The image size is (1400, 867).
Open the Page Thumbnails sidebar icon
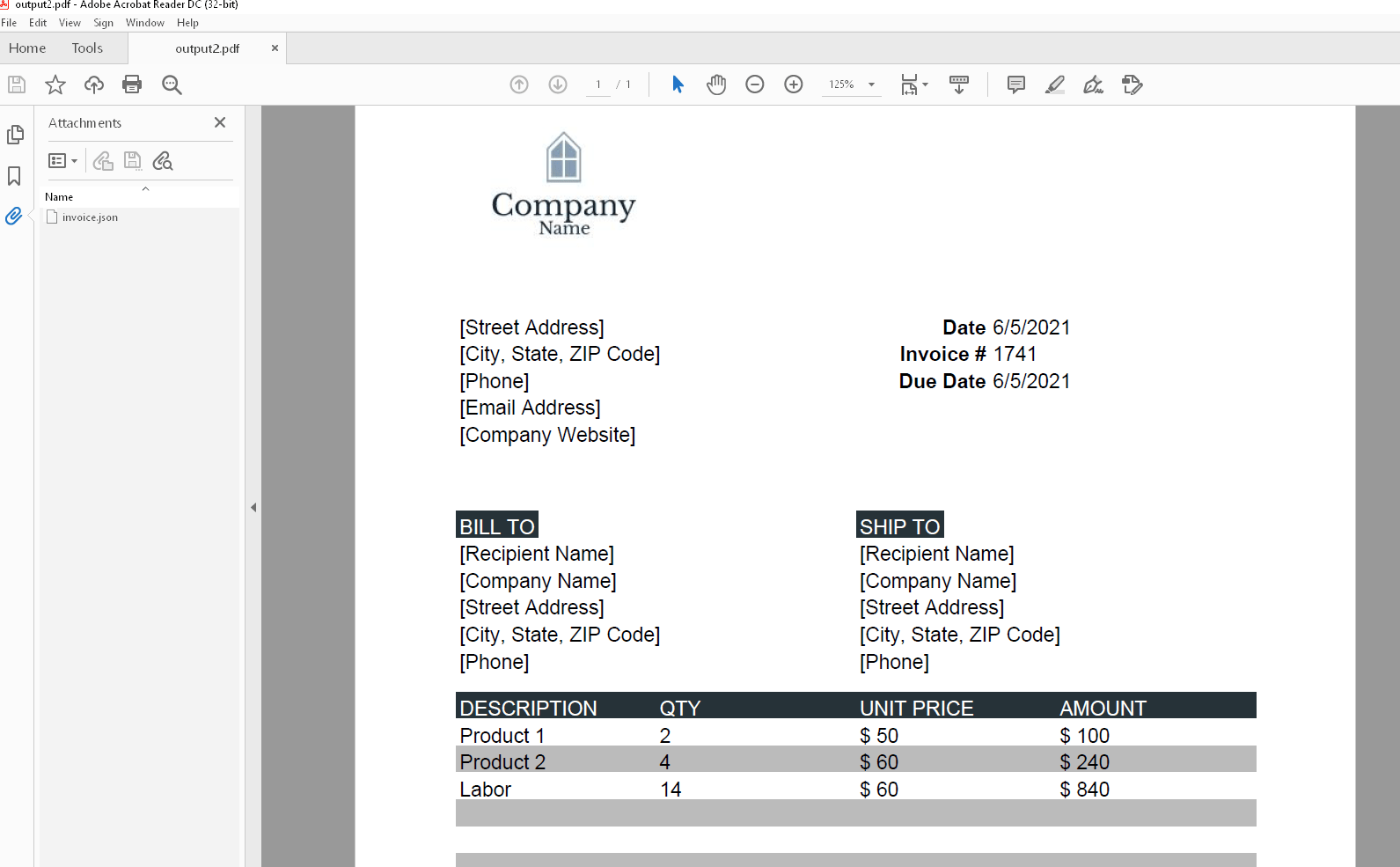[x=15, y=135]
